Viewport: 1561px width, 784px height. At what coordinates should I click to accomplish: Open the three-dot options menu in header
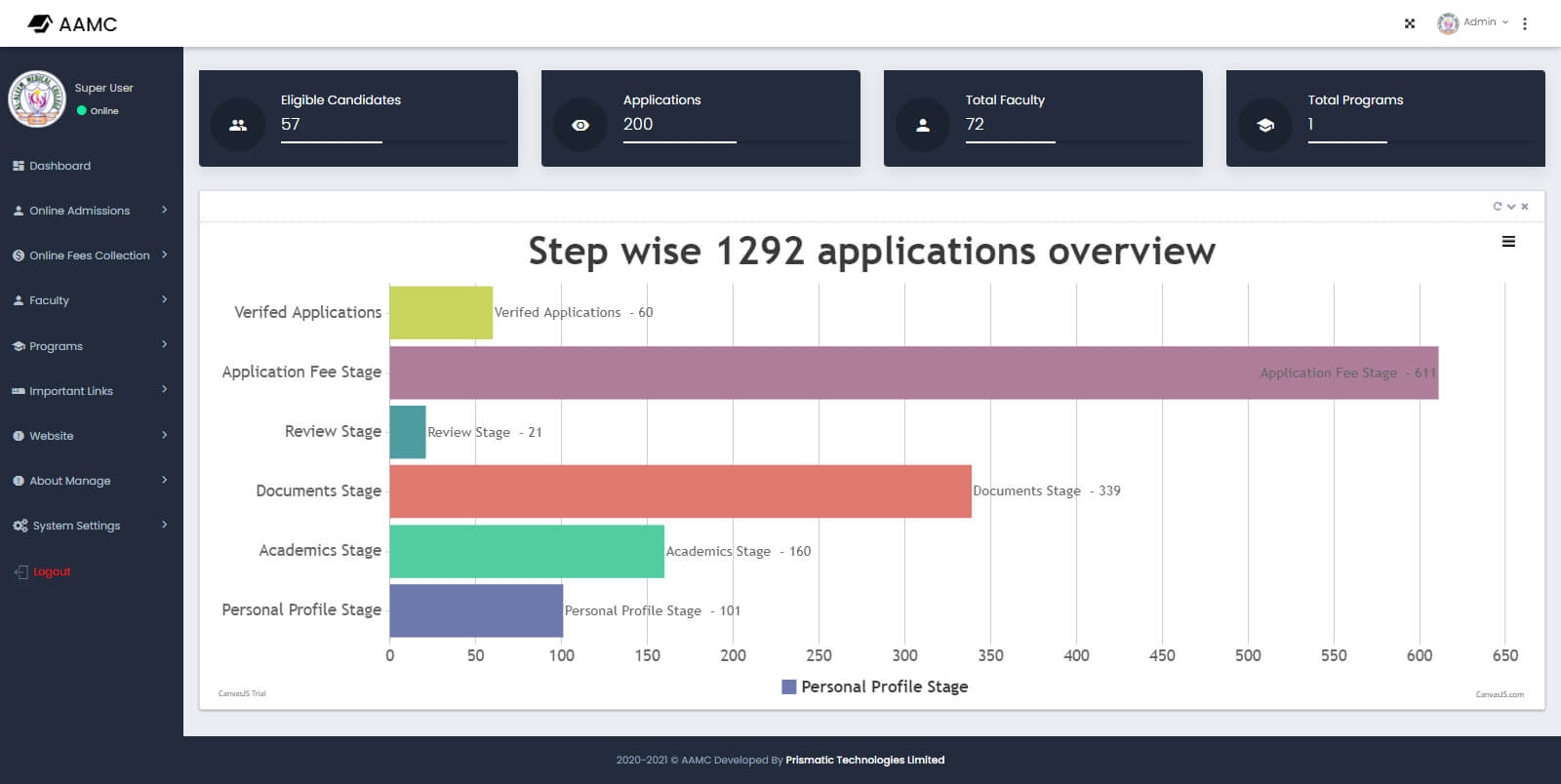pyautogui.click(x=1525, y=23)
